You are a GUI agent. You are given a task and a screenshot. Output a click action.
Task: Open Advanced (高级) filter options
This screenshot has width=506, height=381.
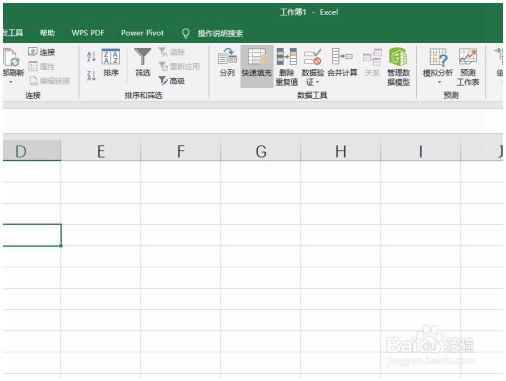point(172,81)
